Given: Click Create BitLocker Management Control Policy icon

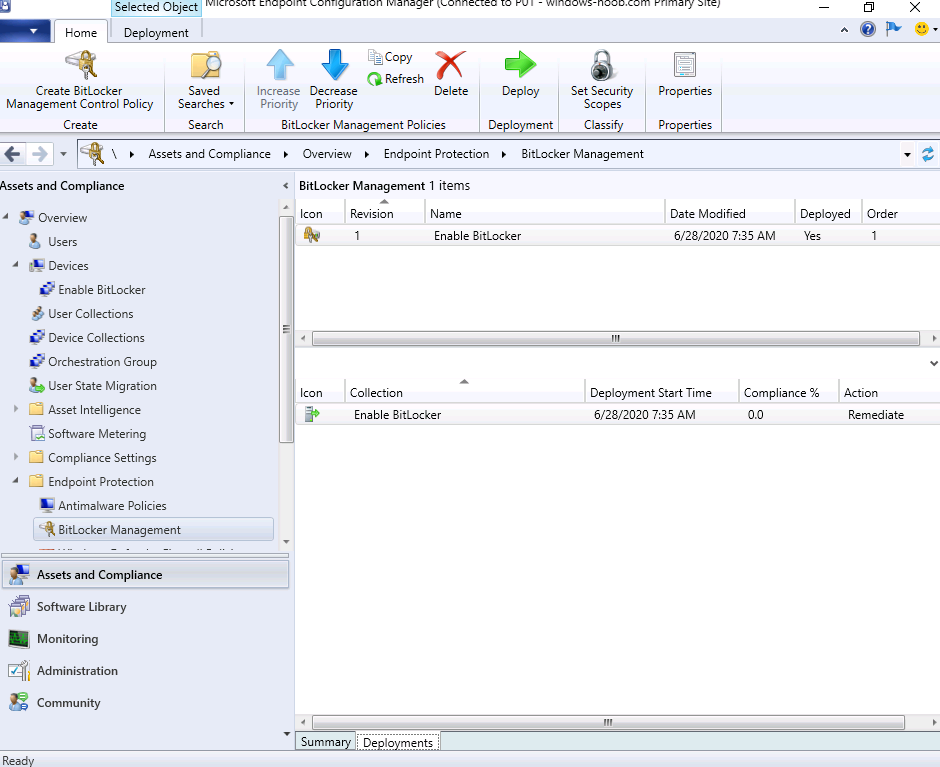Looking at the screenshot, I should (x=82, y=65).
